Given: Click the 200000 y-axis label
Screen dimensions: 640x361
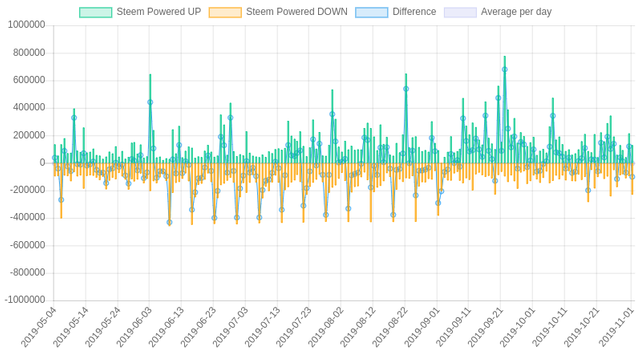Looking at the screenshot, I should (x=29, y=135).
